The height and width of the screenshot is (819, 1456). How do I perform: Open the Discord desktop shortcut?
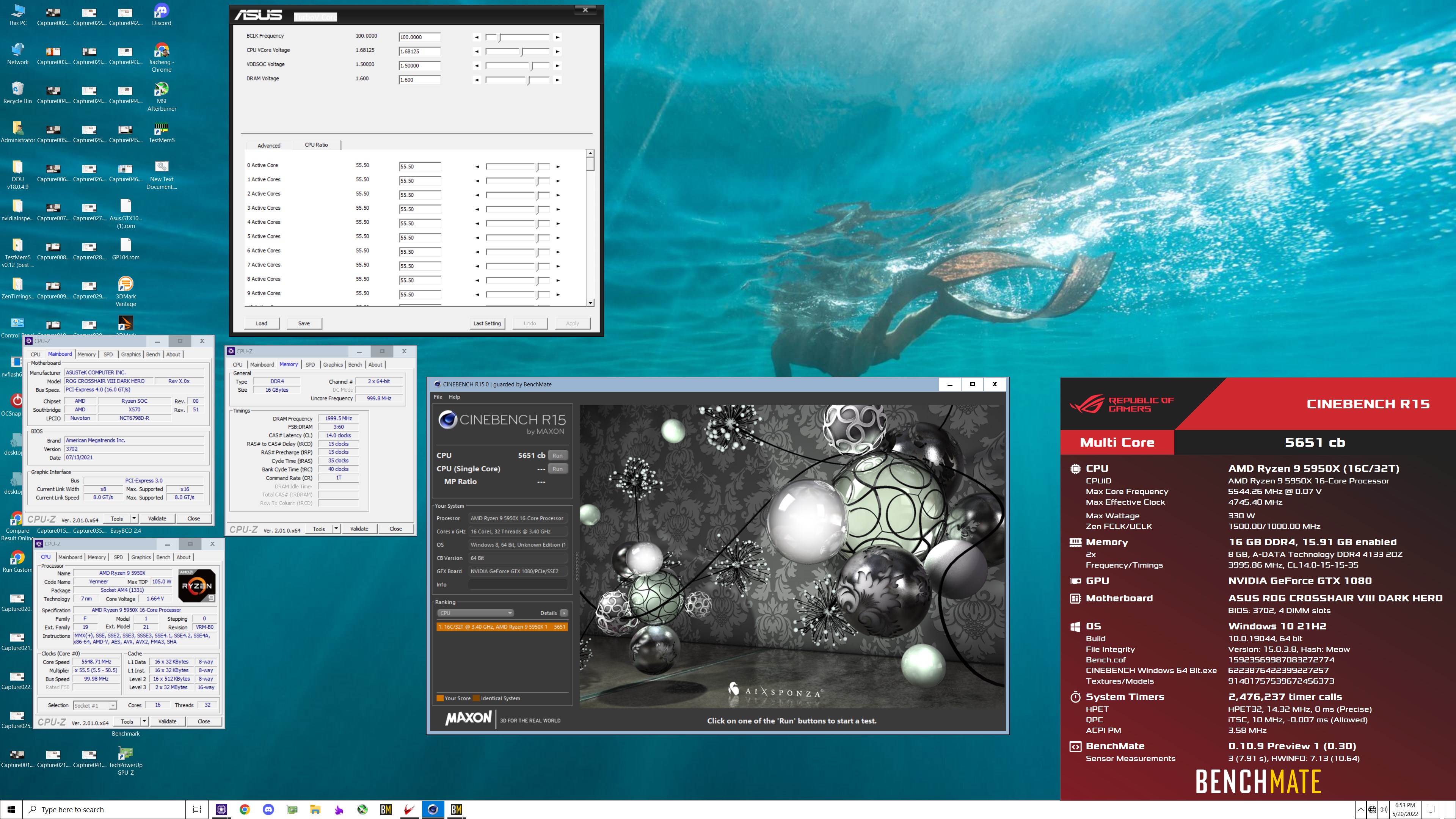pos(161,15)
